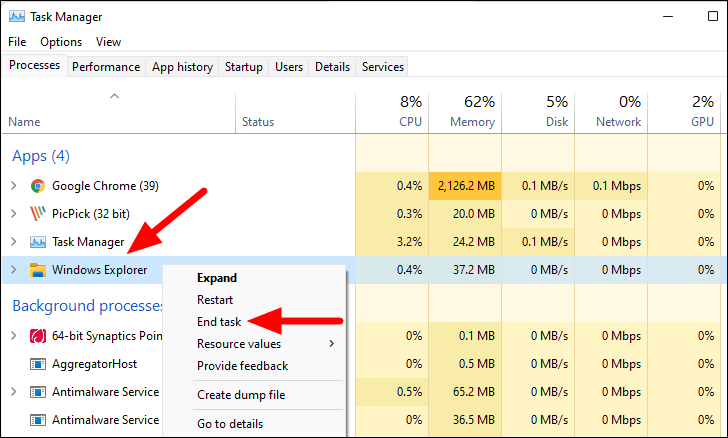Viewport: 728px width, 438px height.
Task: Click the Google Chrome app icon
Action: click(x=38, y=186)
